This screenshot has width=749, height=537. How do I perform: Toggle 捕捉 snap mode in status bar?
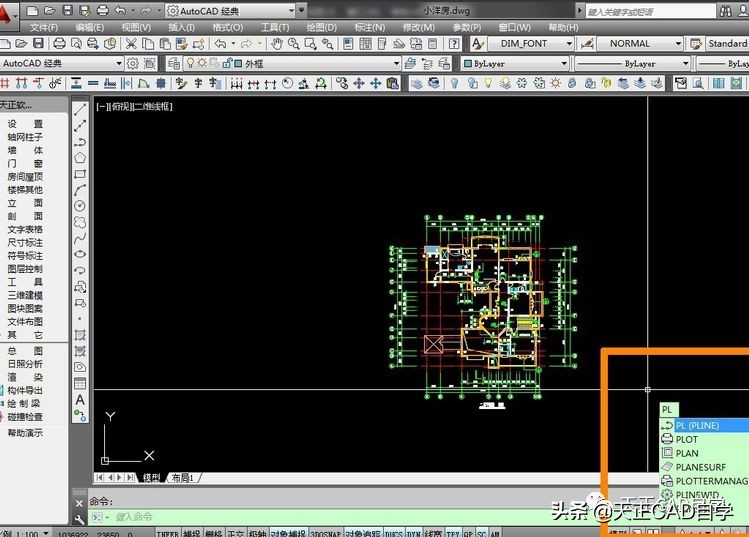pos(192,533)
